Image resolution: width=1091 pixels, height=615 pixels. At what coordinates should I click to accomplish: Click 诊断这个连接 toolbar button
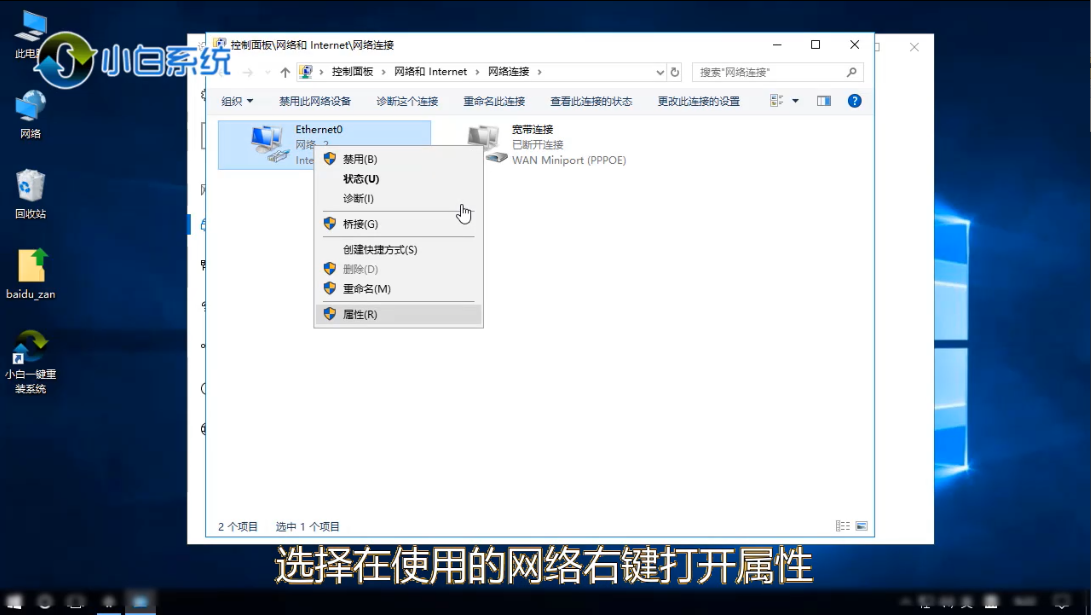pos(407,101)
